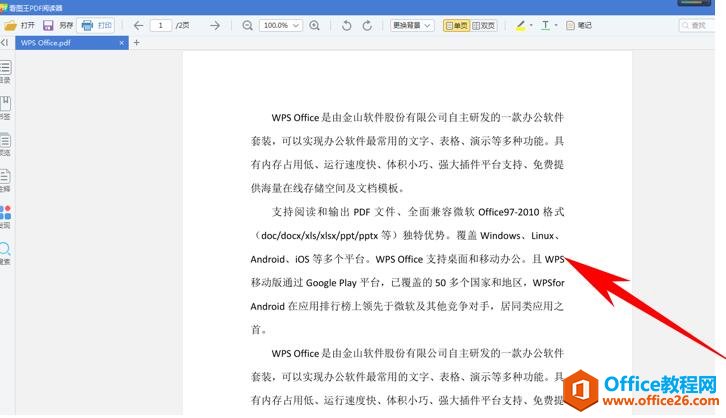Open the bookmarks sidebar panel
Viewport: 726px width, 418px height.
pyautogui.click(x=6, y=108)
